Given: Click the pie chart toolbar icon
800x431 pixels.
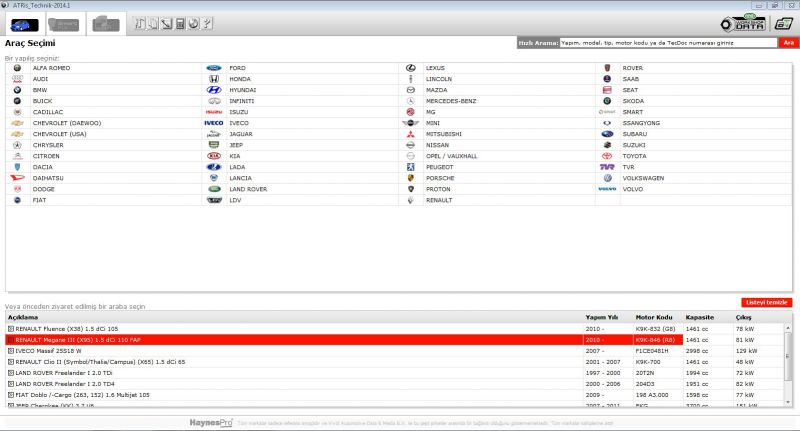Looking at the screenshot, I should 193,23.
